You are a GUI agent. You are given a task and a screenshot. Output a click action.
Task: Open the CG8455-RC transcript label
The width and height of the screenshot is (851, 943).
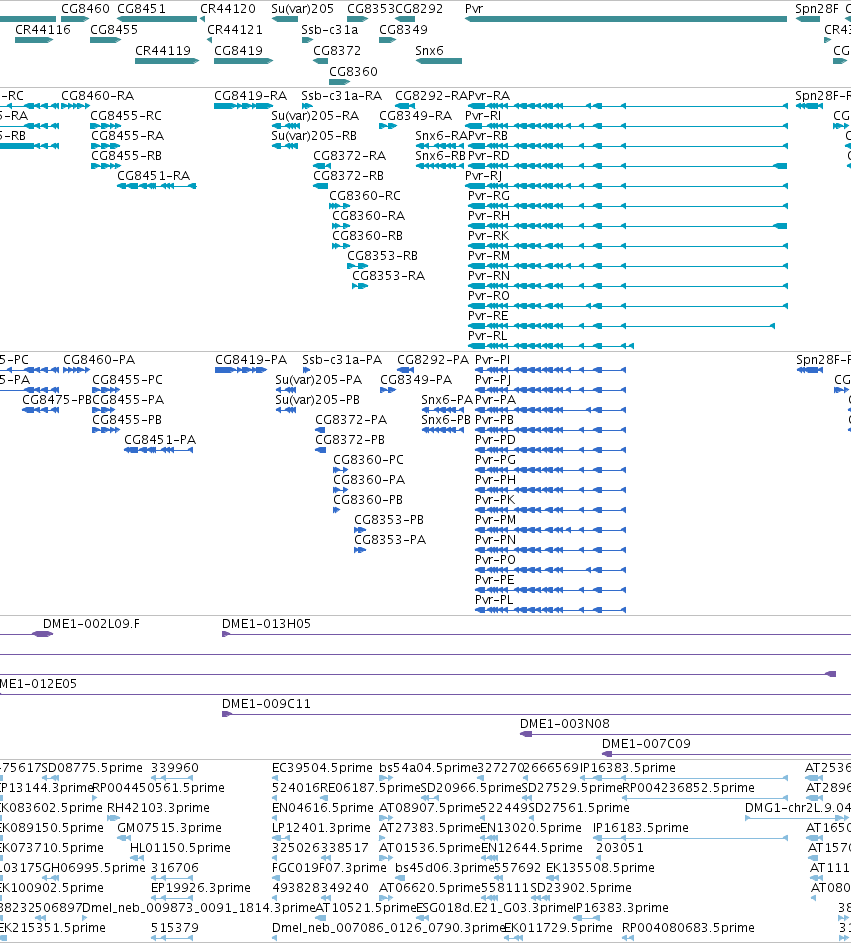pos(126,115)
